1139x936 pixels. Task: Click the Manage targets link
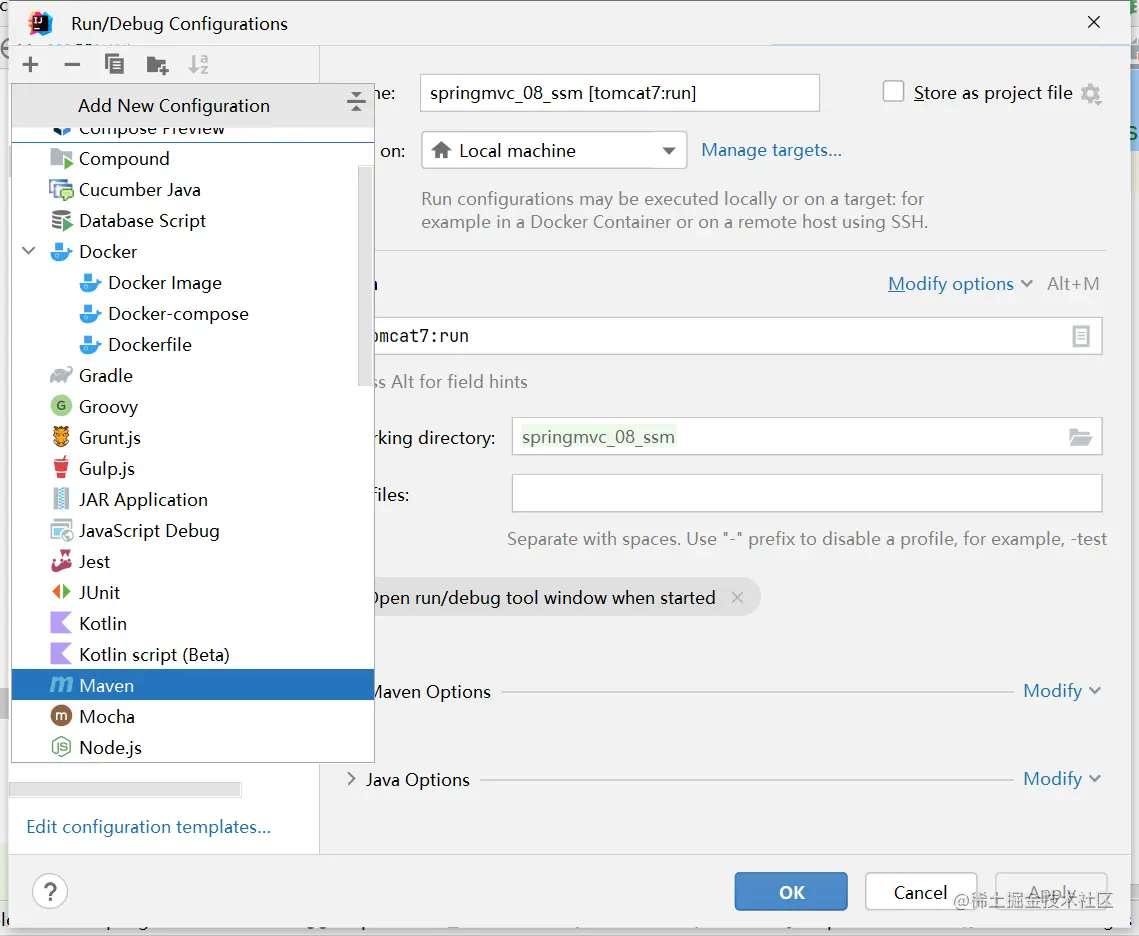point(771,150)
